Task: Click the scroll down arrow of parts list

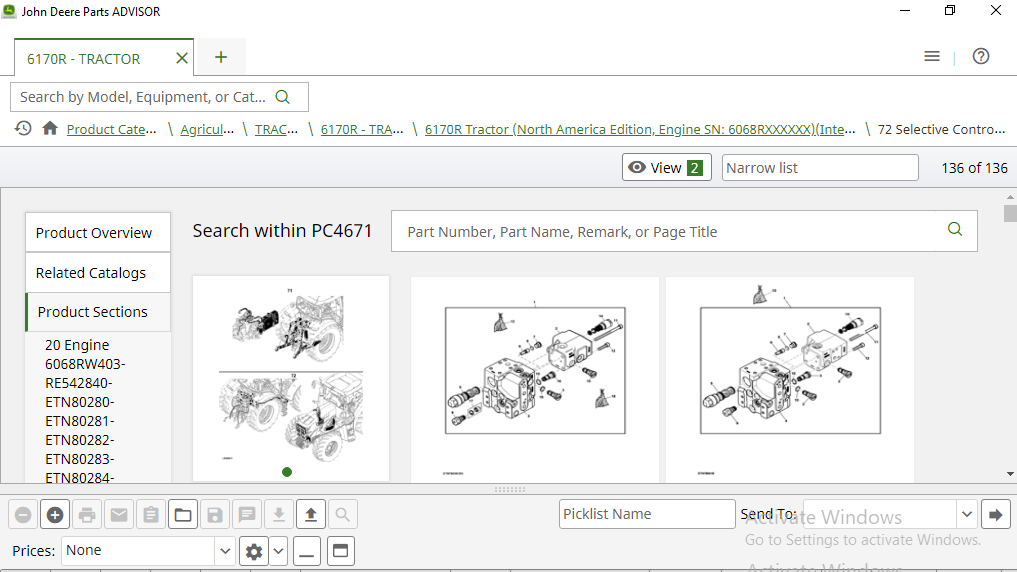Action: tap(1010, 474)
